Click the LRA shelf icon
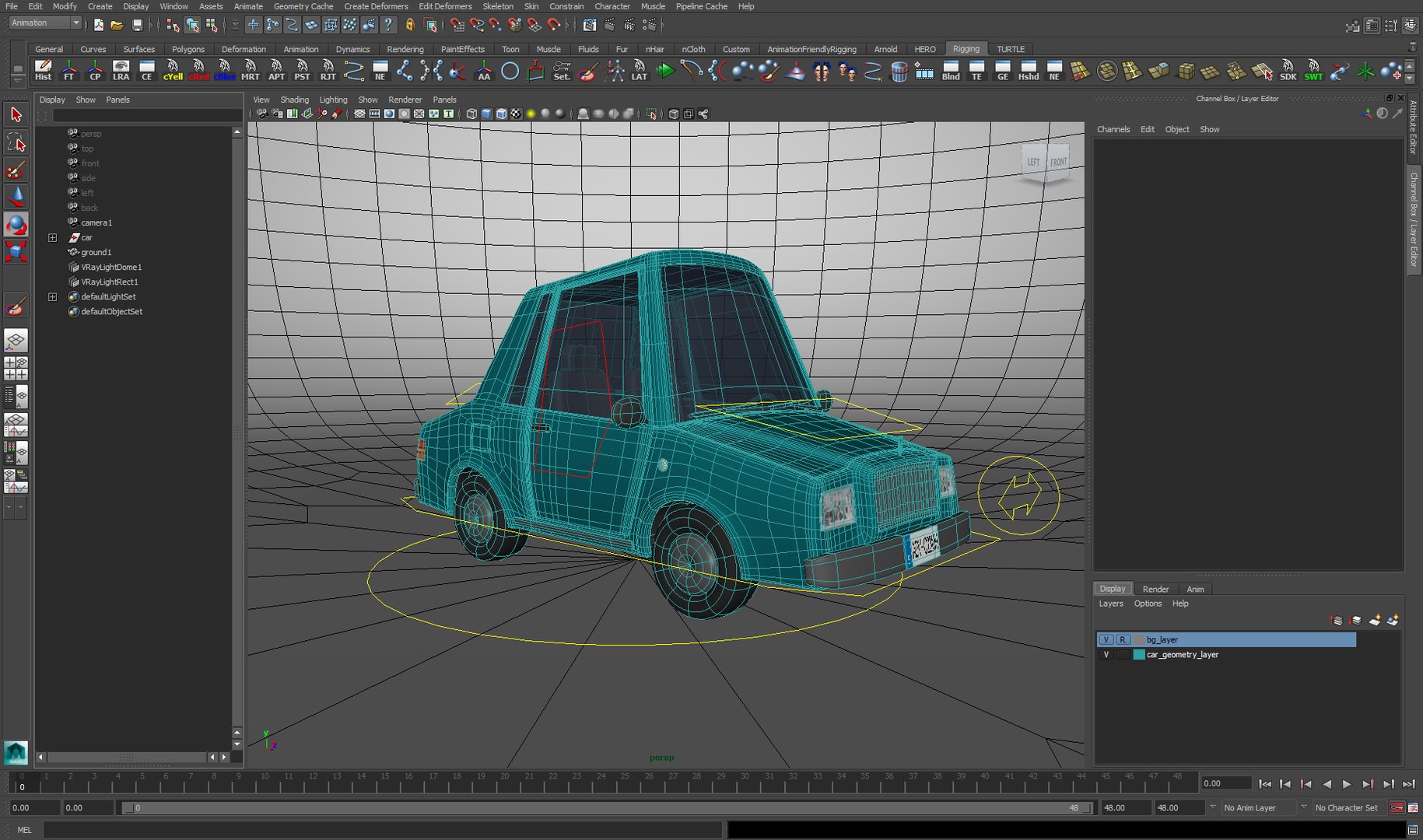The height and width of the screenshot is (840, 1423). (121, 71)
